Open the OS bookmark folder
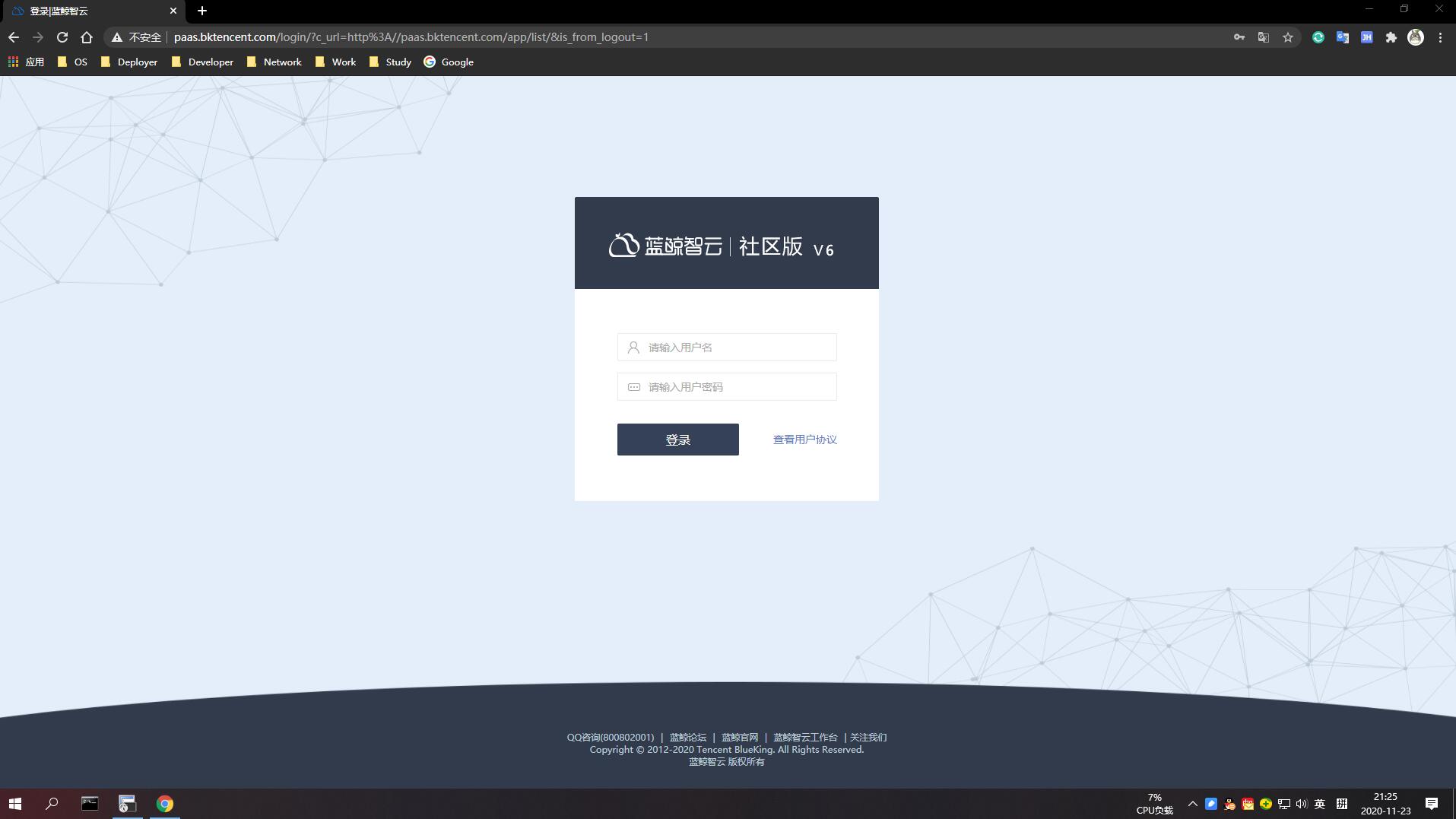The width and height of the screenshot is (1456, 819). (73, 62)
